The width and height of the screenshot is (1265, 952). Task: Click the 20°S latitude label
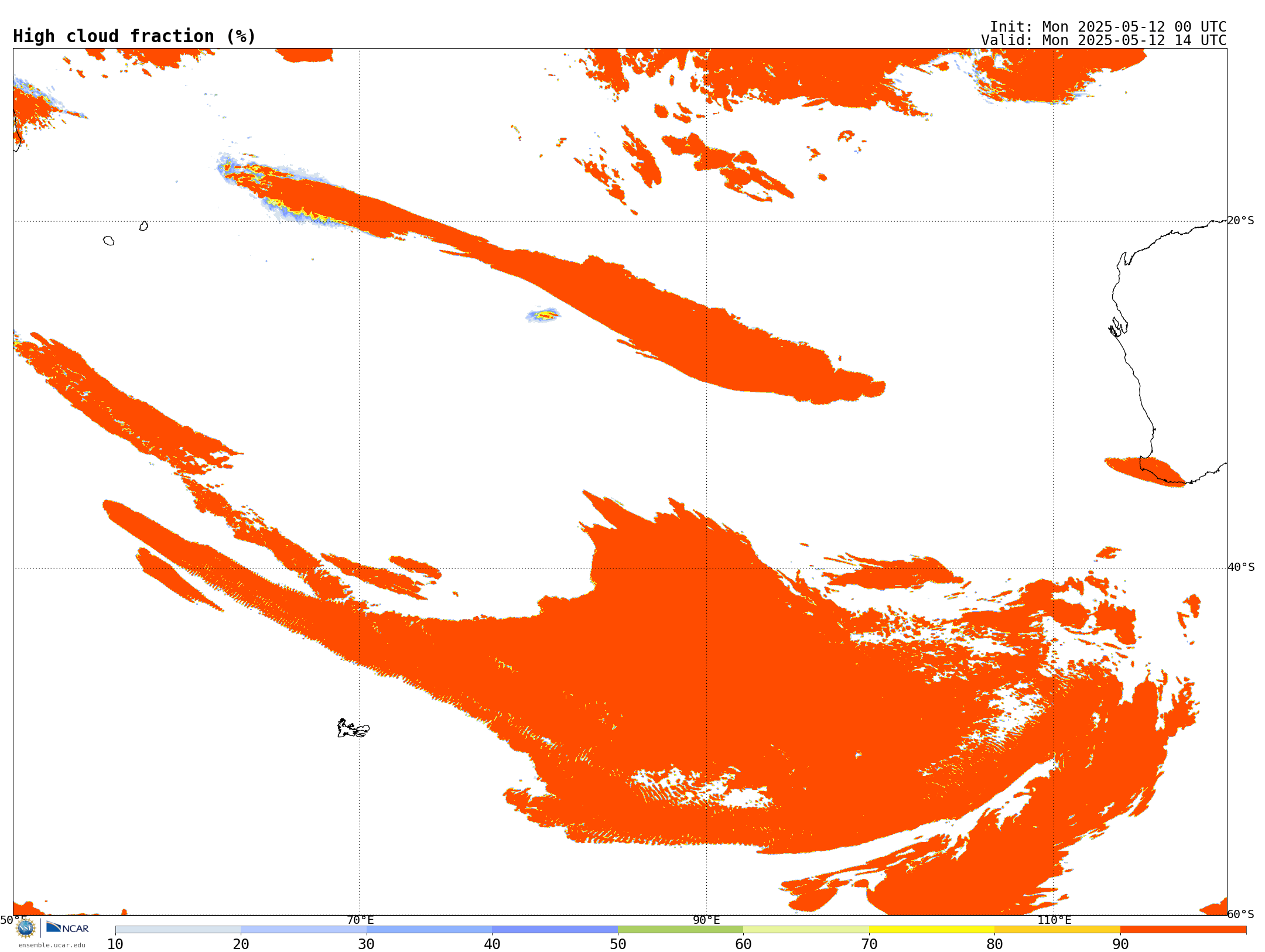[1241, 221]
